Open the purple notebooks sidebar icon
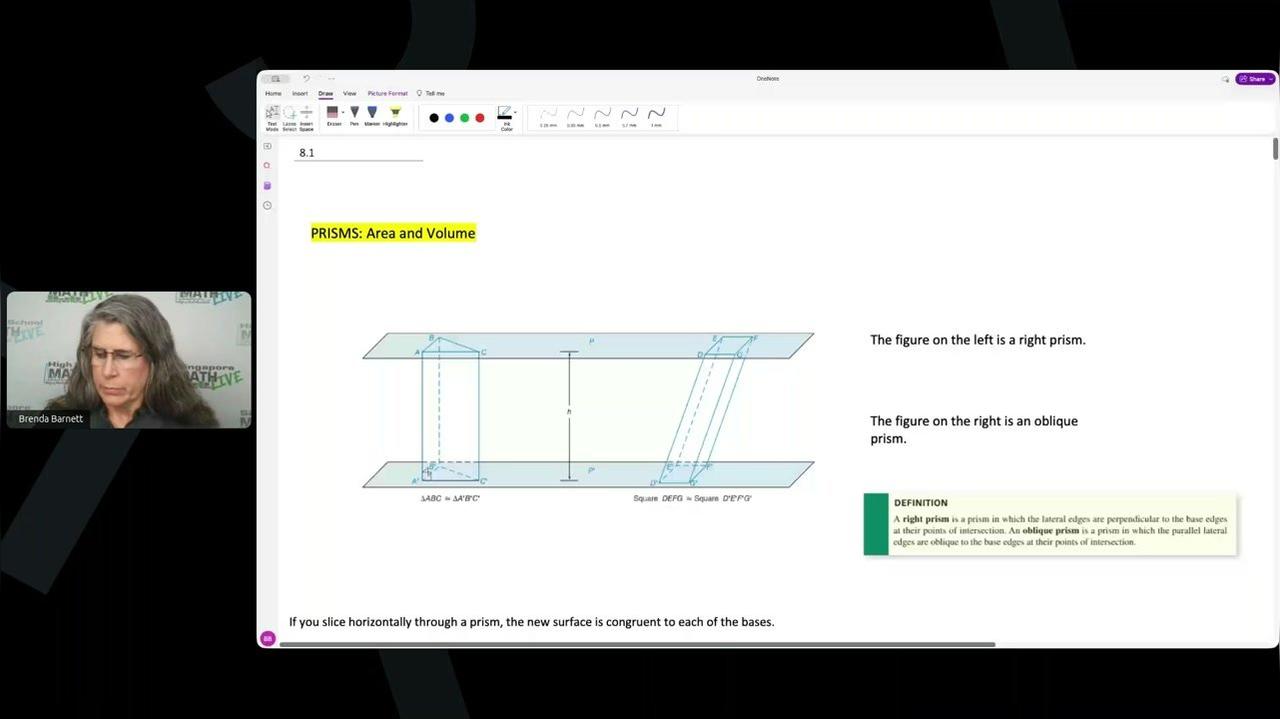This screenshot has height=719, width=1280. [x=267, y=186]
